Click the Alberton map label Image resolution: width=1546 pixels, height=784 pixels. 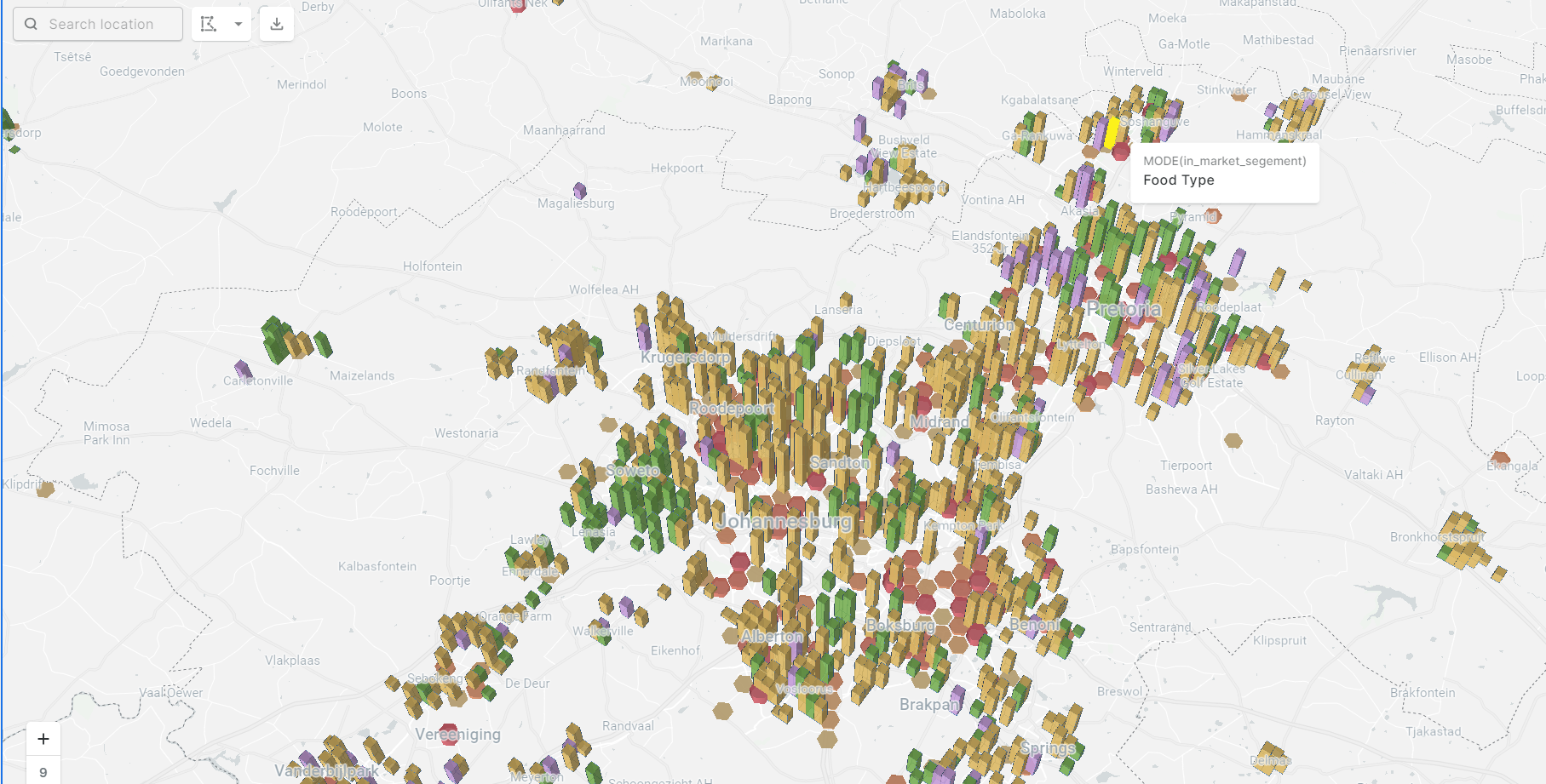tap(772, 636)
